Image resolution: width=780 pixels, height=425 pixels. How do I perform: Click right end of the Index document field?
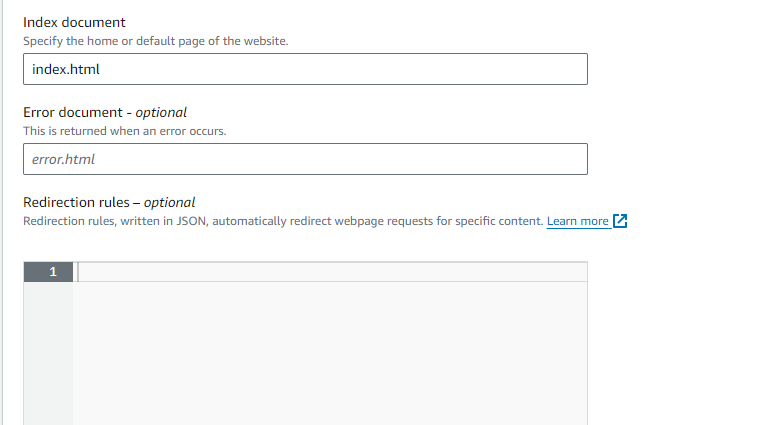572,69
